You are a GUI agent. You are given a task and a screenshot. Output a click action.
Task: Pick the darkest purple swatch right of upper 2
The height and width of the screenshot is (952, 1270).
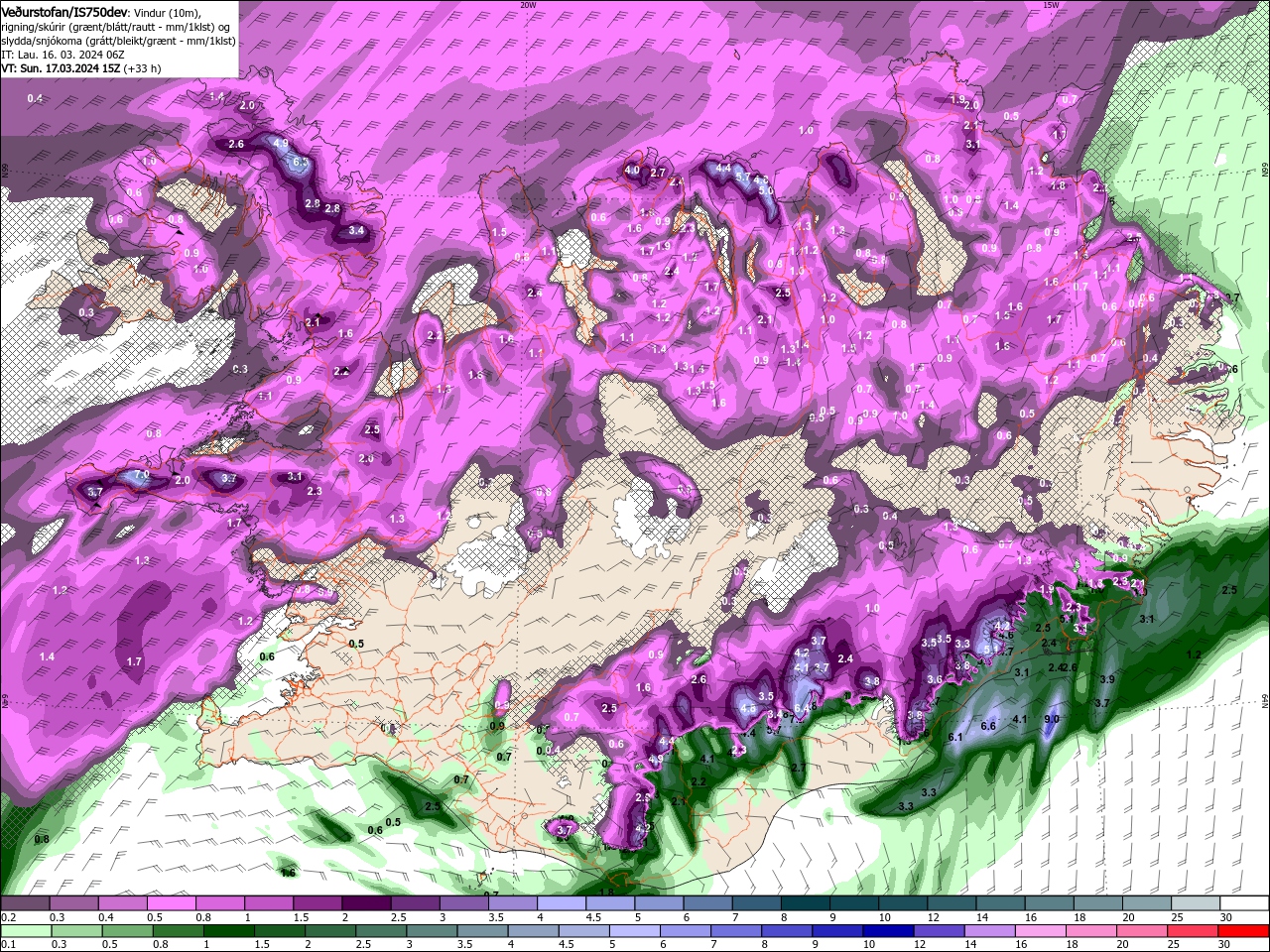pos(365,903)
